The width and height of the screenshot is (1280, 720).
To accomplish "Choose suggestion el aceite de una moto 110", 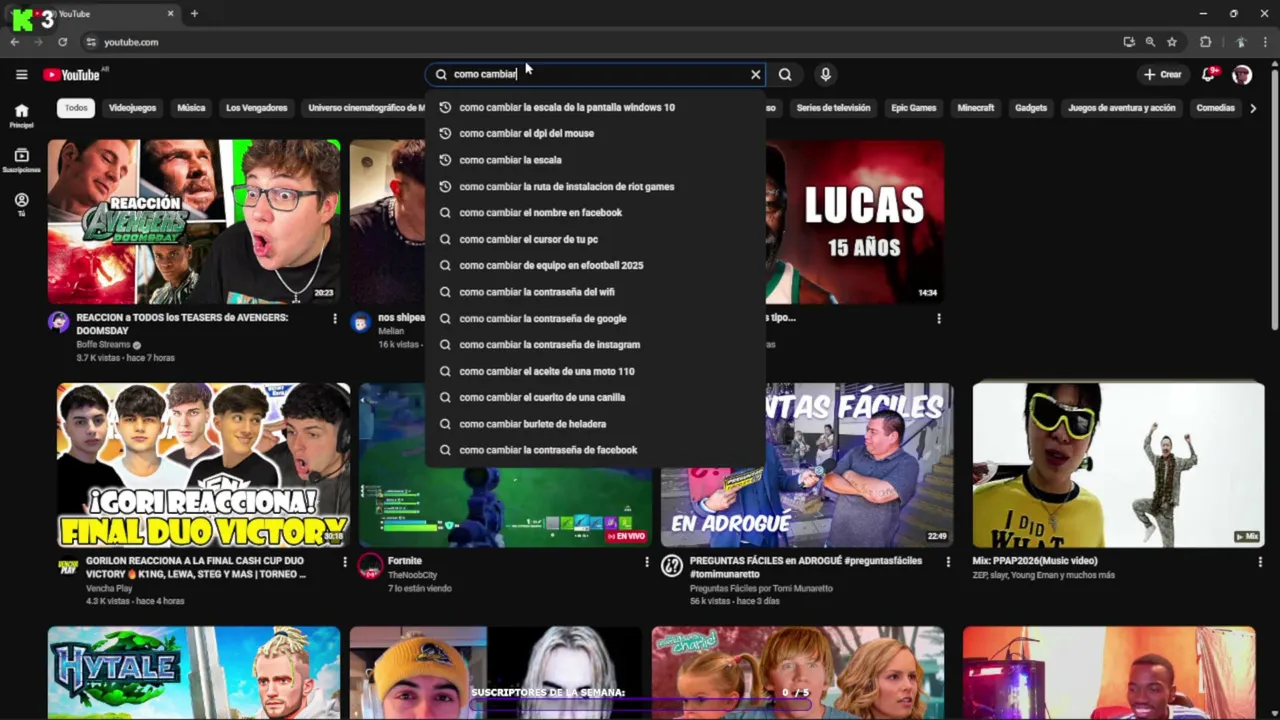I will (595, 371).
